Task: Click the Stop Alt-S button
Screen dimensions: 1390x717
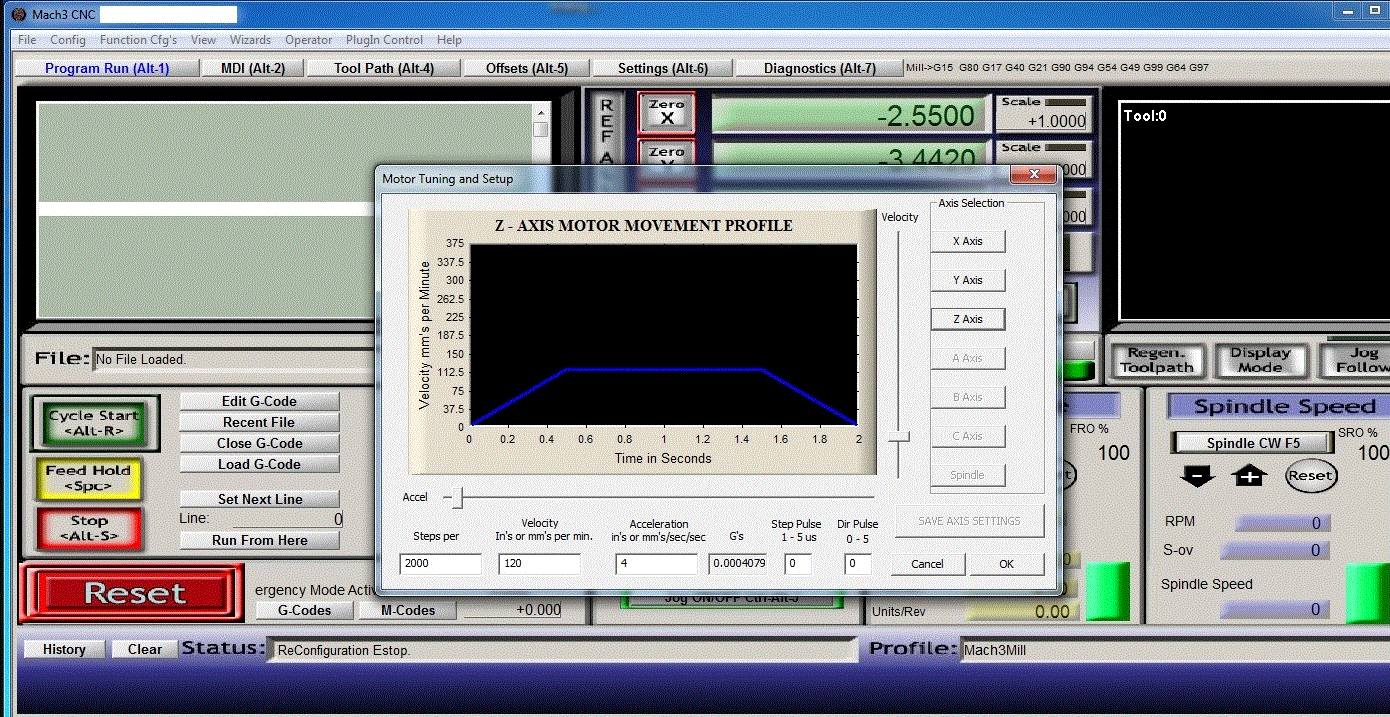Action: [89, 528]
